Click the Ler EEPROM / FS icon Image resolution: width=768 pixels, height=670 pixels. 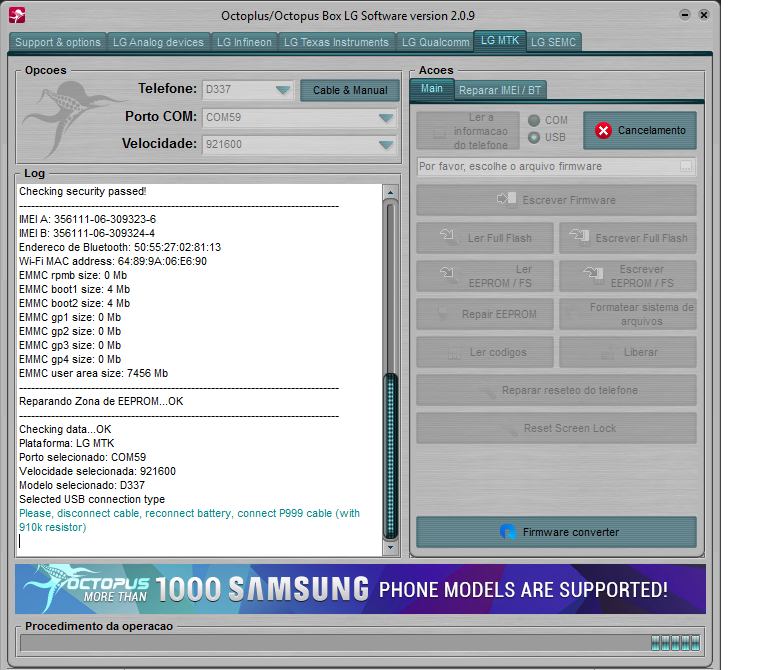[450, 275]
